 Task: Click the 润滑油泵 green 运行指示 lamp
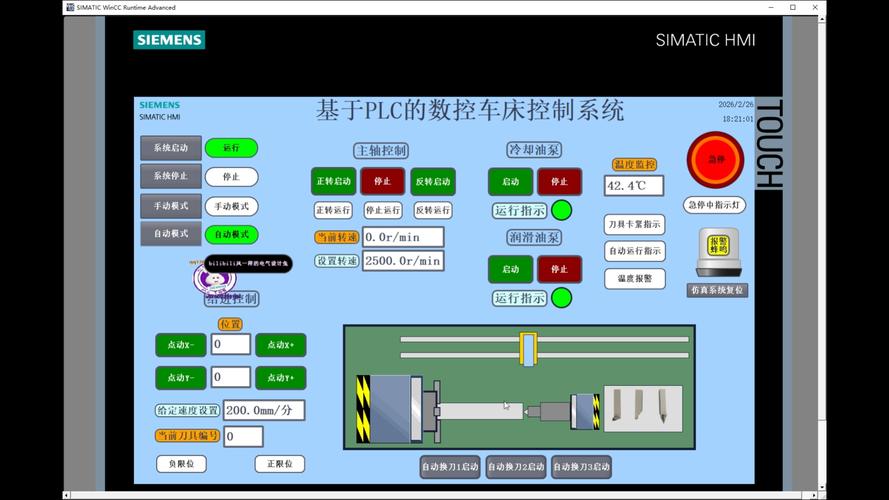[x=561, y=298]
